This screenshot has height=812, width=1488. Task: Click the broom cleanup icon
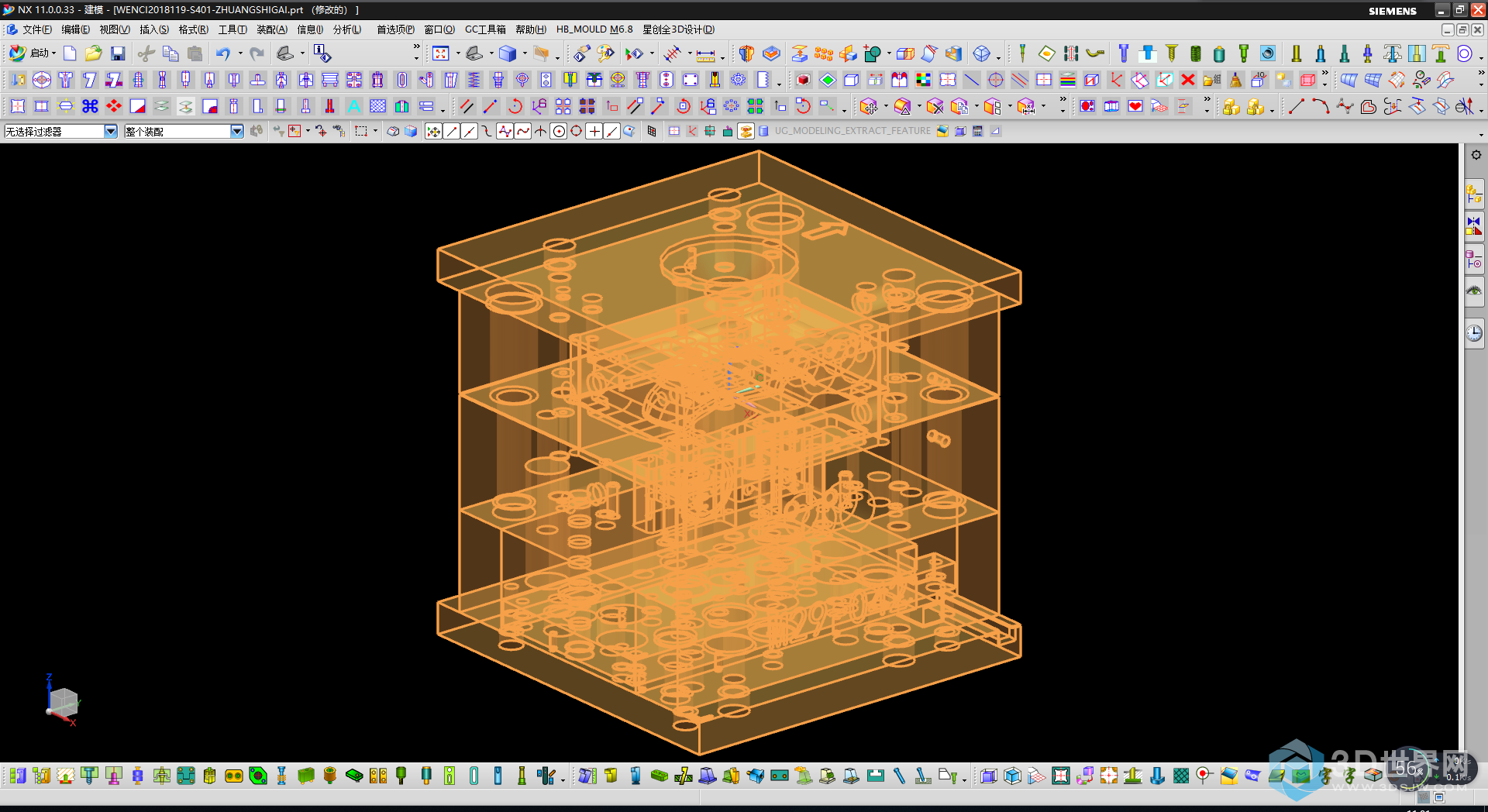(1236, 80)
